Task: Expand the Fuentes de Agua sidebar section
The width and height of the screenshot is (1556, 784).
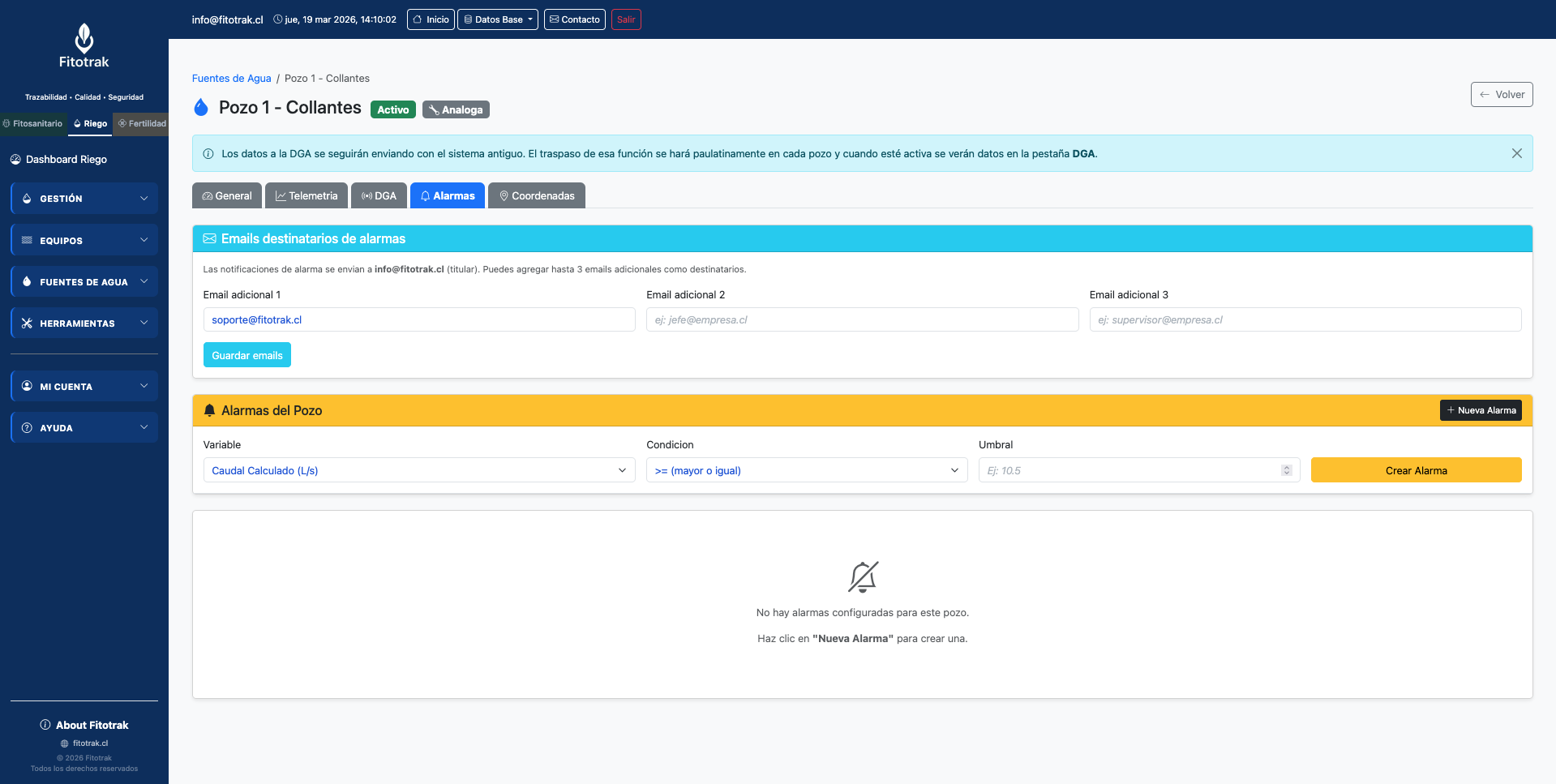Action: [84, 282]
